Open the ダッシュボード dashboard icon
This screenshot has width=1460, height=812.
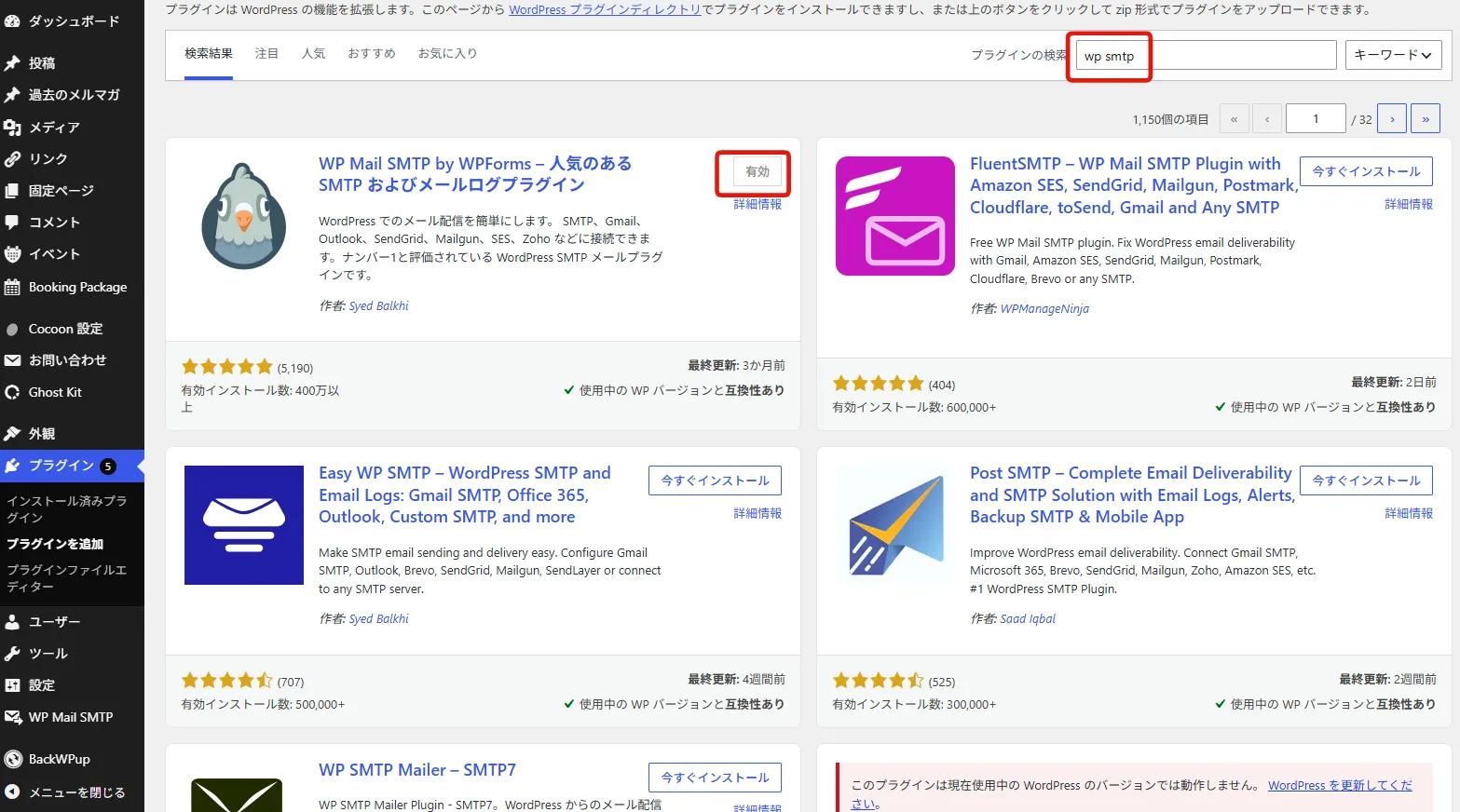tap(12, 20)
